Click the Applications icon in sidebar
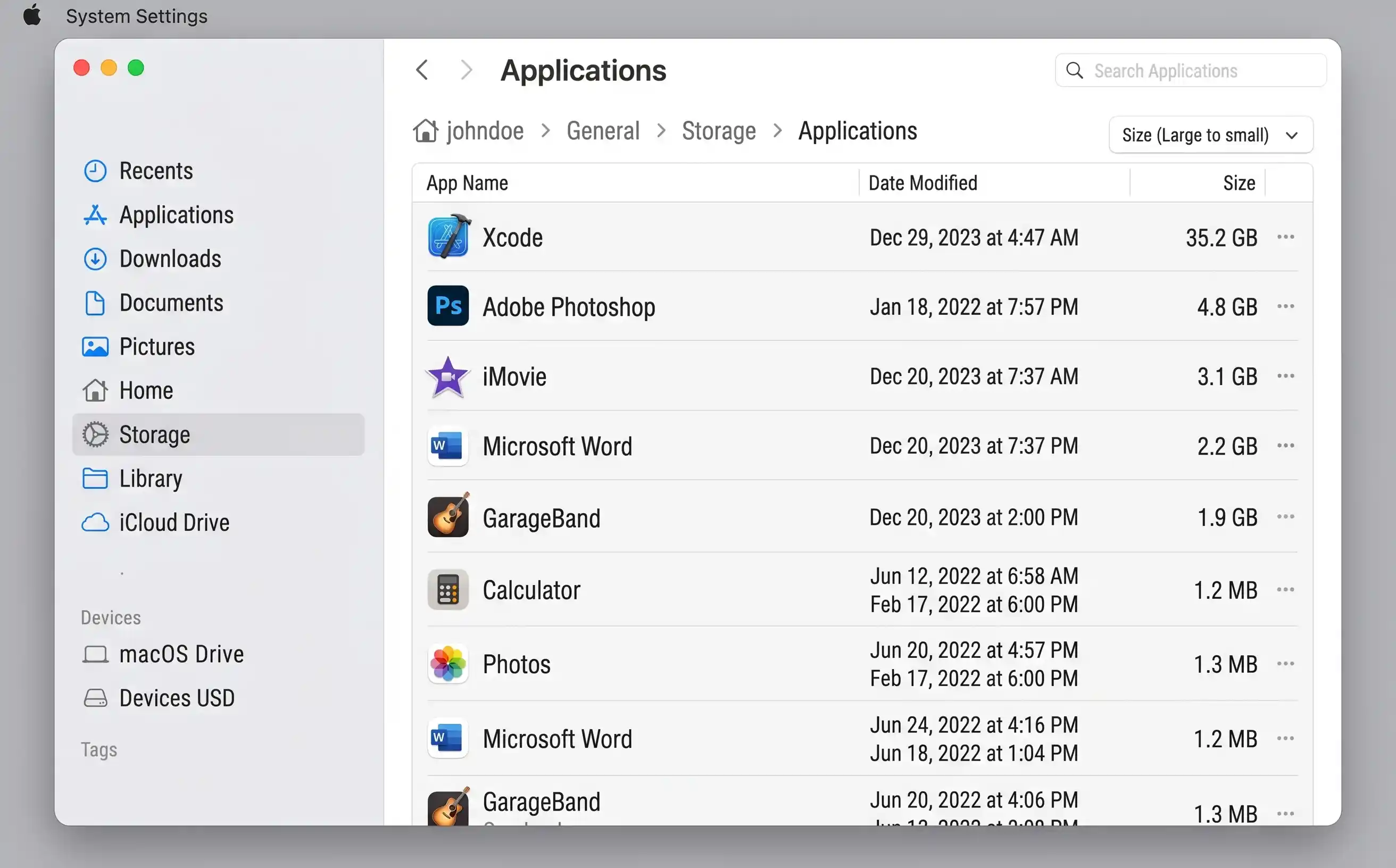Viewport: 1396px width, 868px height. coord(95,215)
